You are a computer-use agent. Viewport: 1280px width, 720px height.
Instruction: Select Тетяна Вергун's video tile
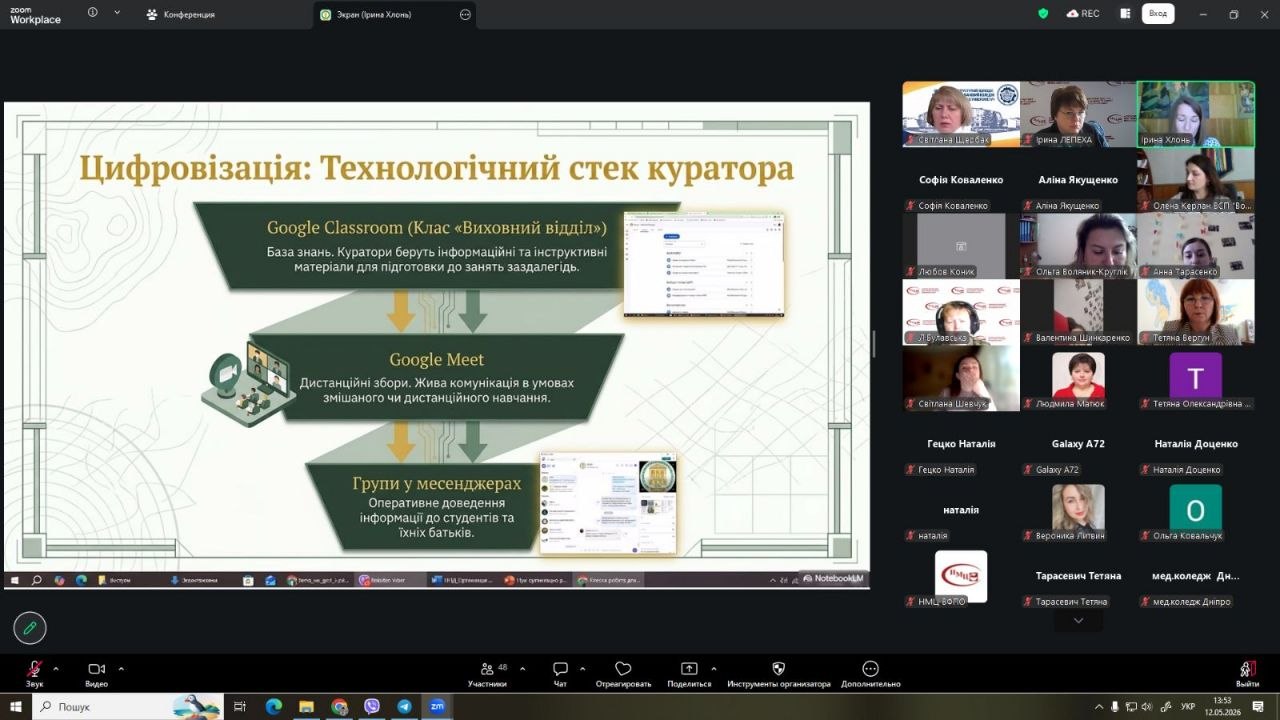point(1196,312)
